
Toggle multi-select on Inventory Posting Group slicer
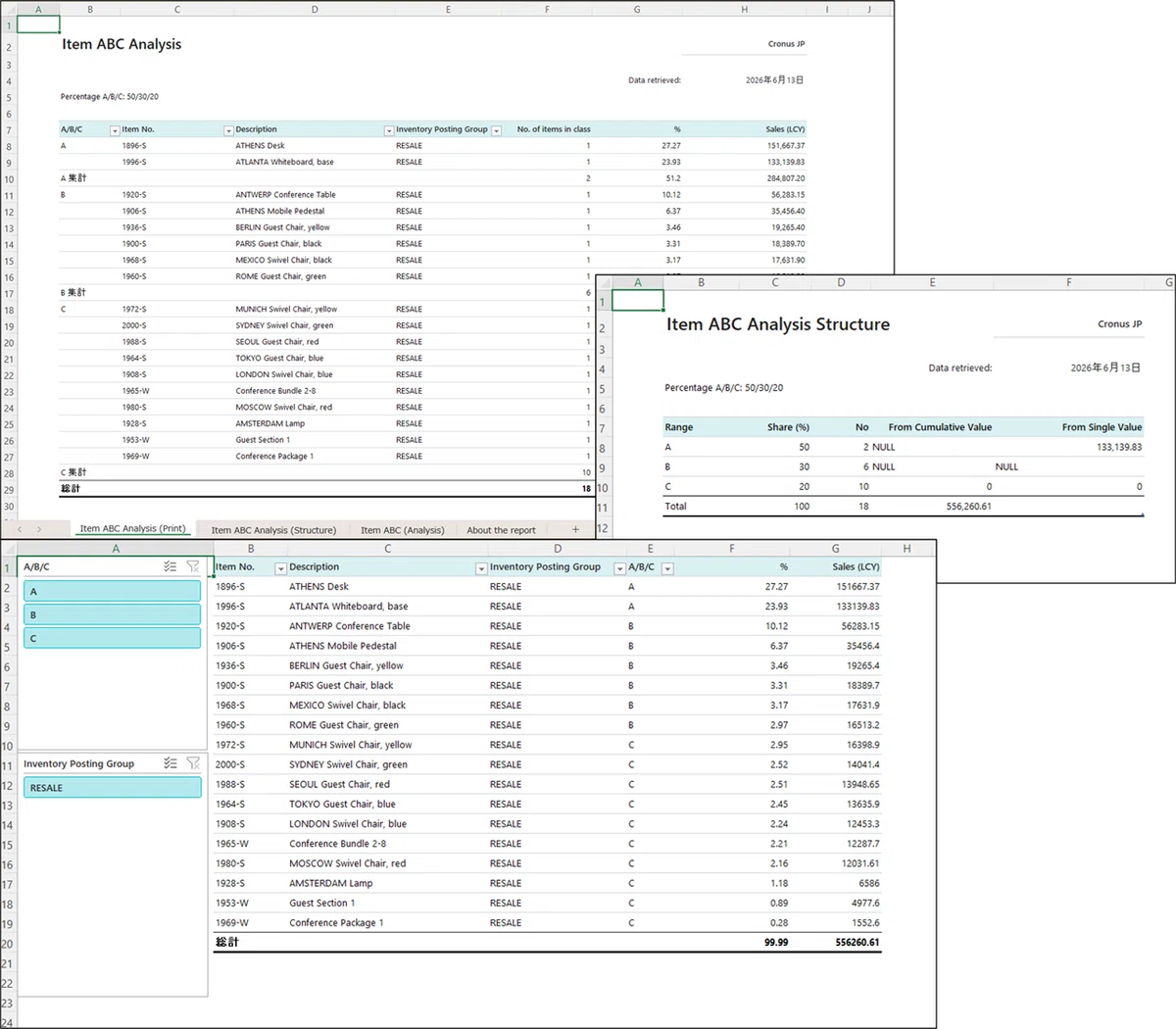170,763
